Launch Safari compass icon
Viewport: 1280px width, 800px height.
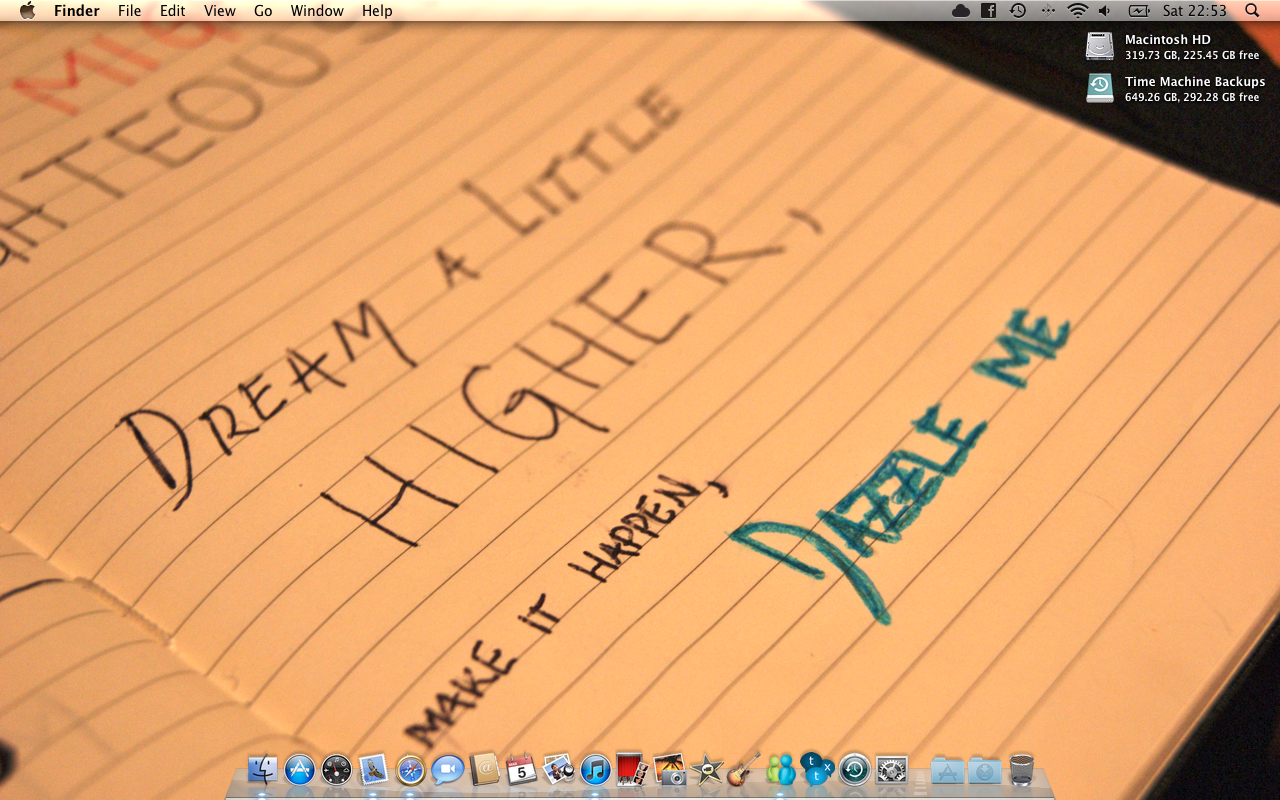411,769
